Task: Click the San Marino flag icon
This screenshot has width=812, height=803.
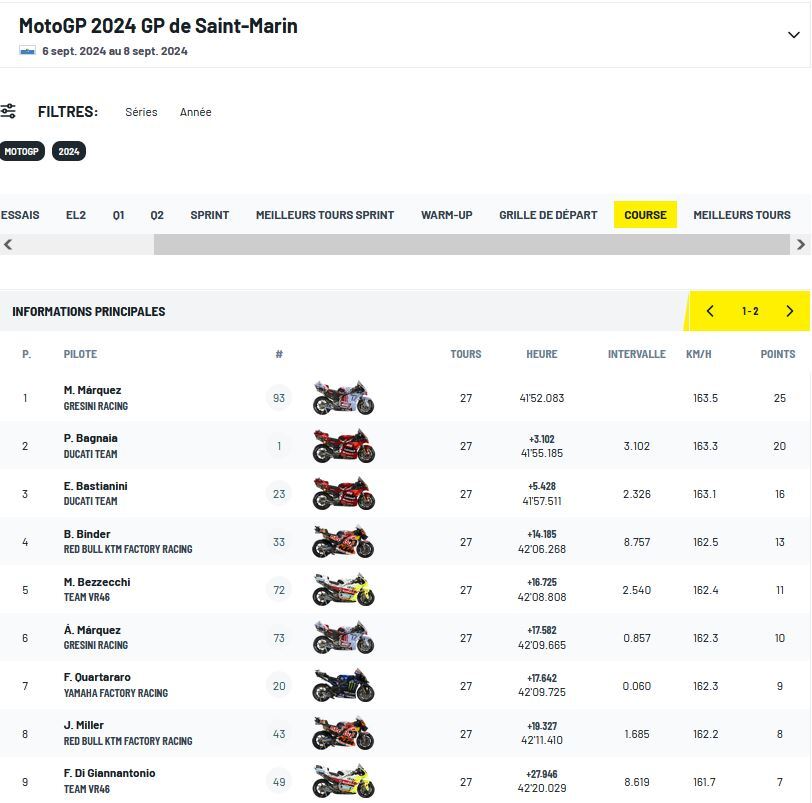Action: pos(27,51)
